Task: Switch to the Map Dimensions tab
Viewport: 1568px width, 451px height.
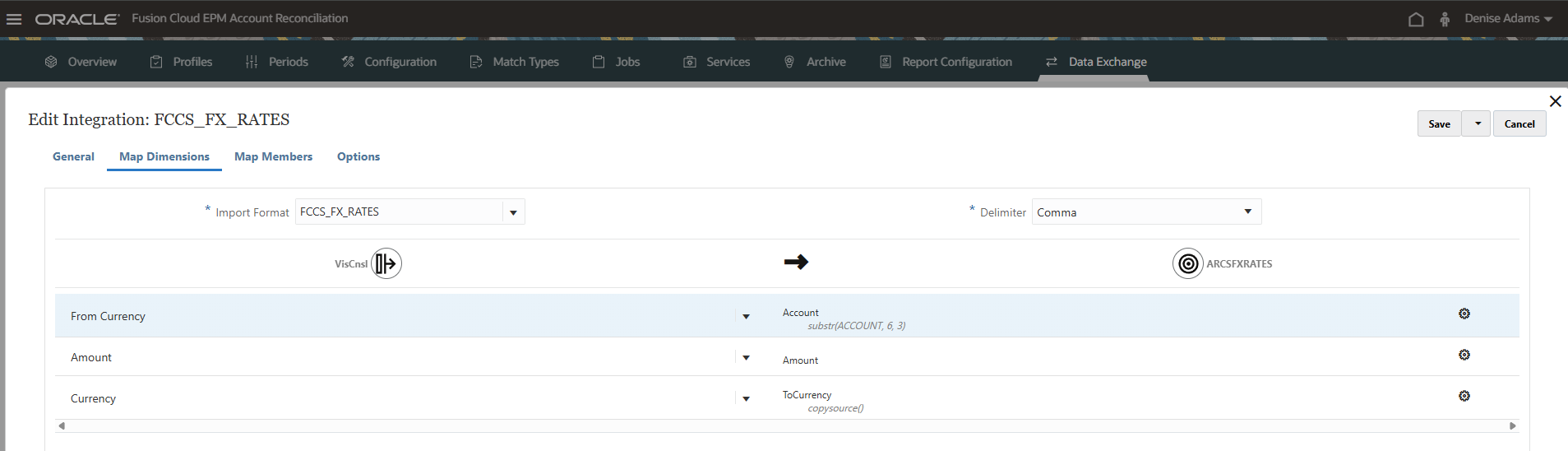Action: 164,156
